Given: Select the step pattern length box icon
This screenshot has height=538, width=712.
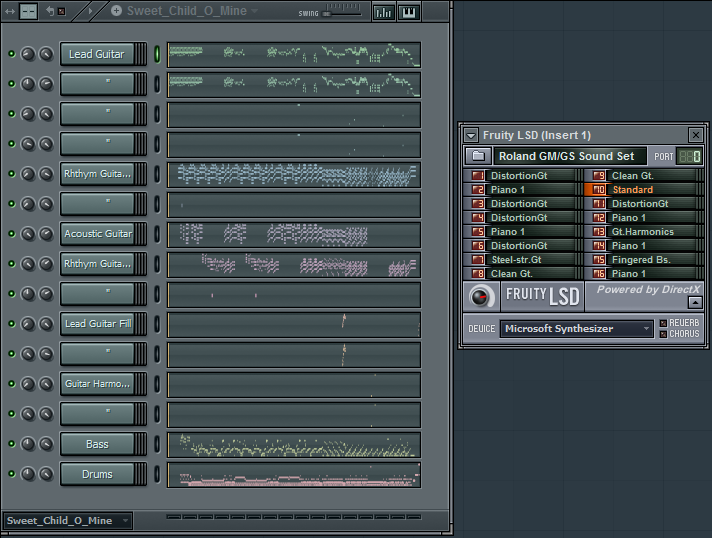Looking at the screenshot, I should coord(28,12).
